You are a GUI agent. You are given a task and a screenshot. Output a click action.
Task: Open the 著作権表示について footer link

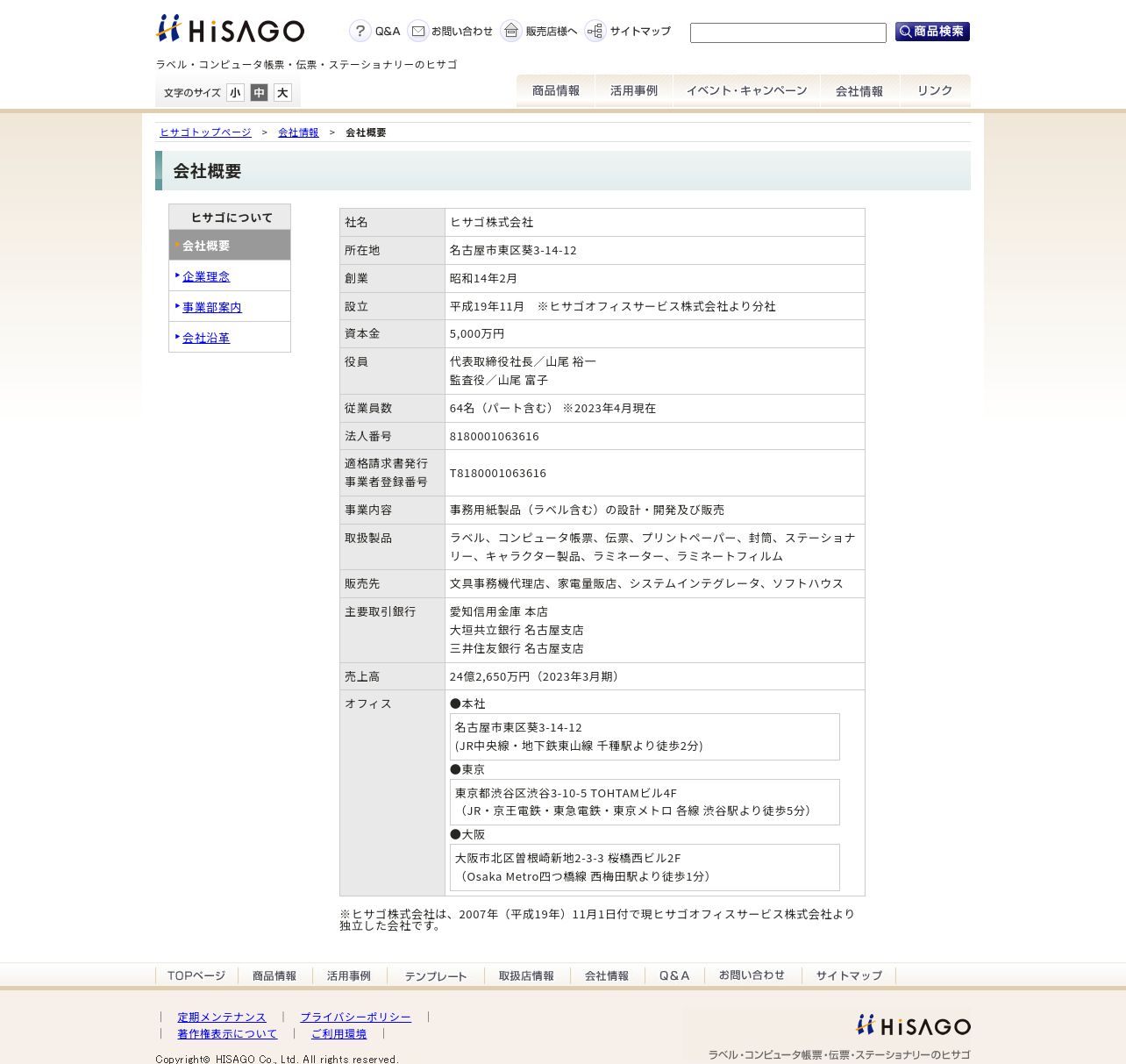click(227, 1034)
